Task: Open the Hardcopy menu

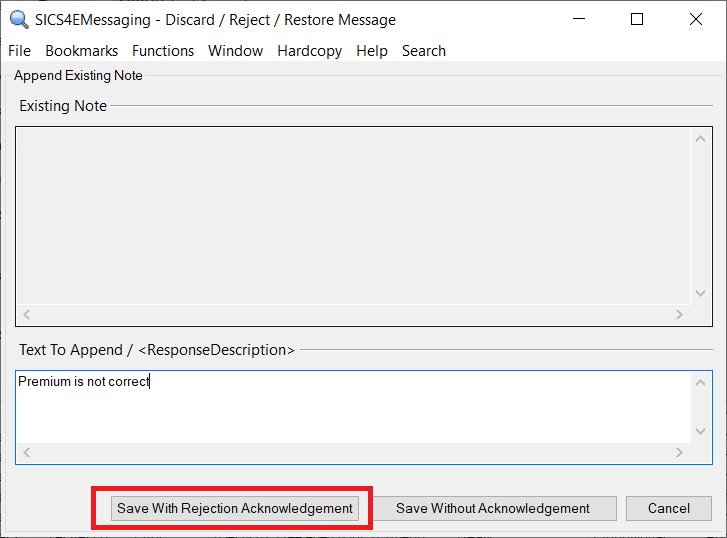Action: 309,51
